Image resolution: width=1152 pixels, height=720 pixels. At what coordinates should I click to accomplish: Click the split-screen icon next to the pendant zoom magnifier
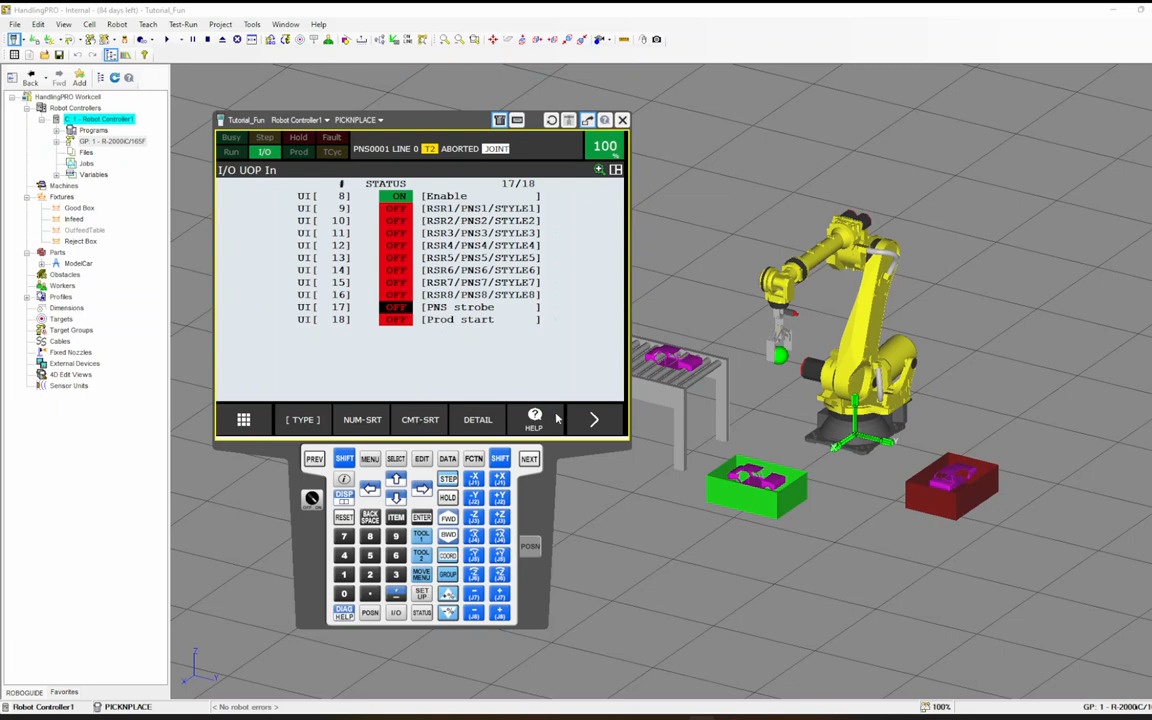pyautogui.click(x=617, y=168)
